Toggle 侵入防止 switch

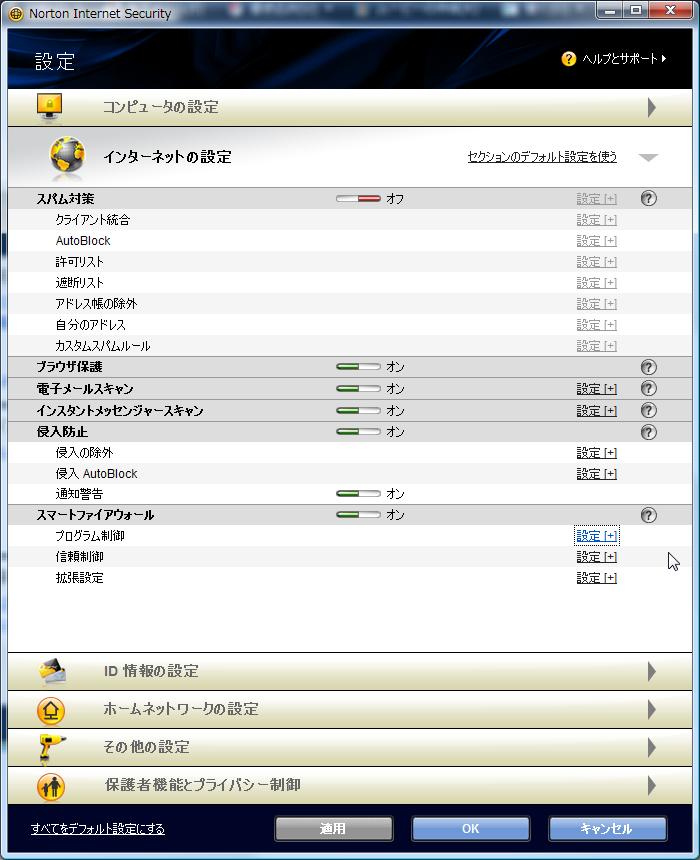click(358, 432)
